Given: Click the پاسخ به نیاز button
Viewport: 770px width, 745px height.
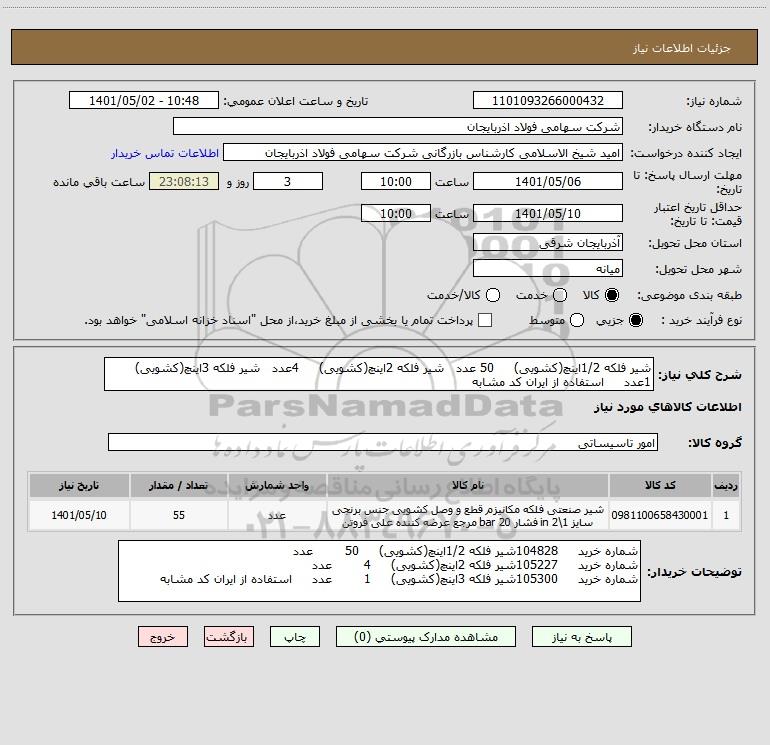Looking at the screenshot, I should coord(581,637).
